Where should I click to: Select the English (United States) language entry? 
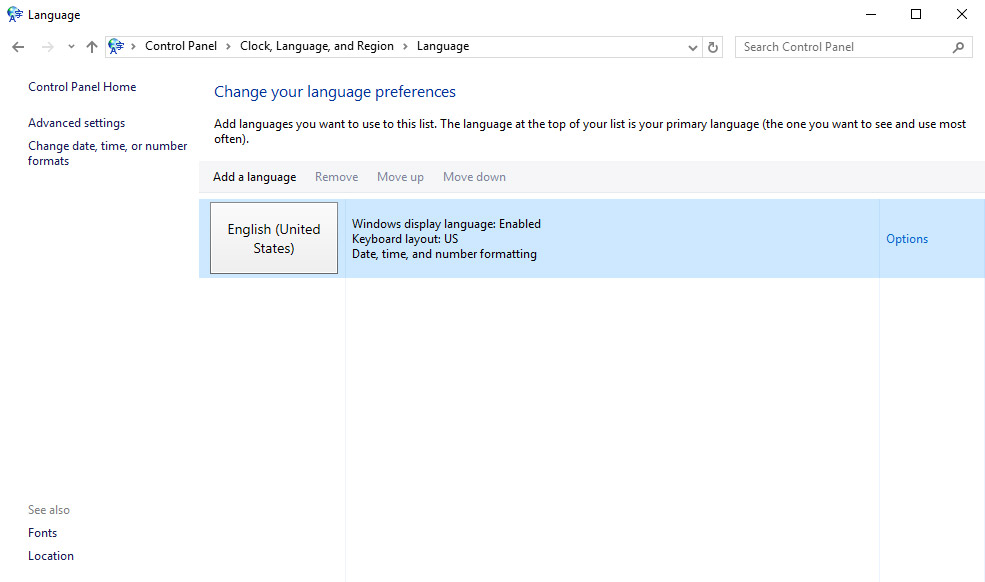click(273, 237)
